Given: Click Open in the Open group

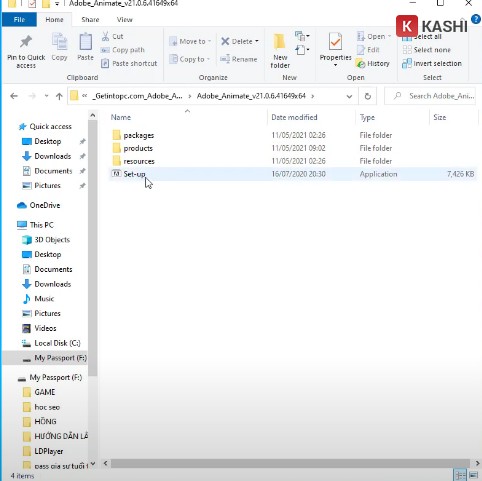Looking at the screenshot, I should point(374,36).
